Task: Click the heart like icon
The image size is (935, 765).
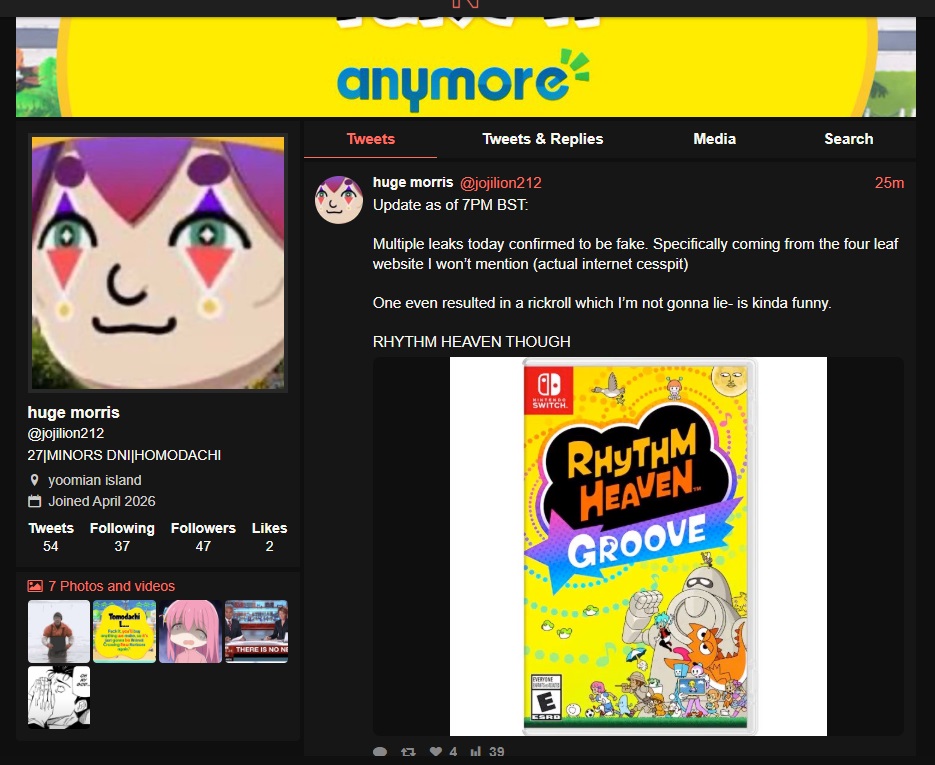Action: coord(436,751)
